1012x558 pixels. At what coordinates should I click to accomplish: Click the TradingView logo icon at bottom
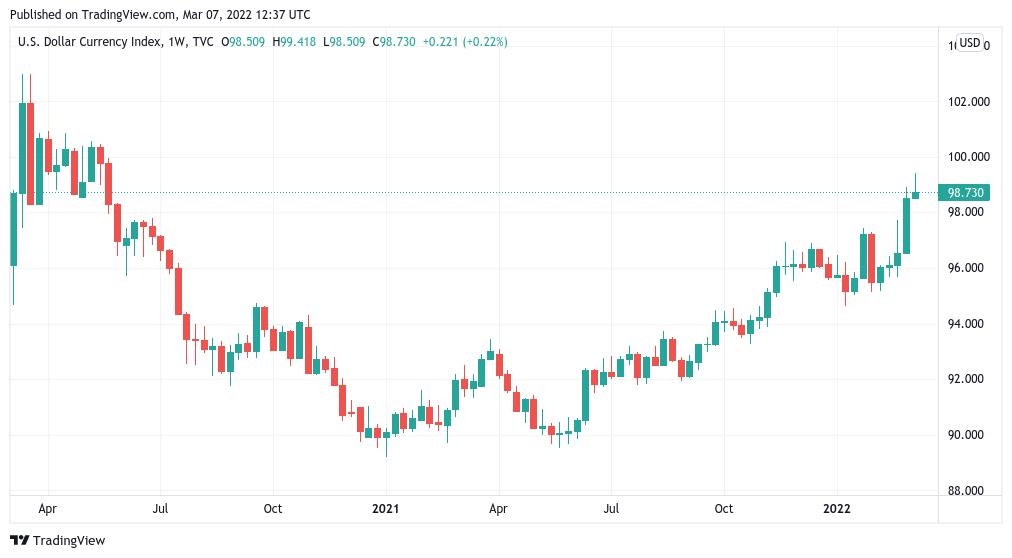20,540
